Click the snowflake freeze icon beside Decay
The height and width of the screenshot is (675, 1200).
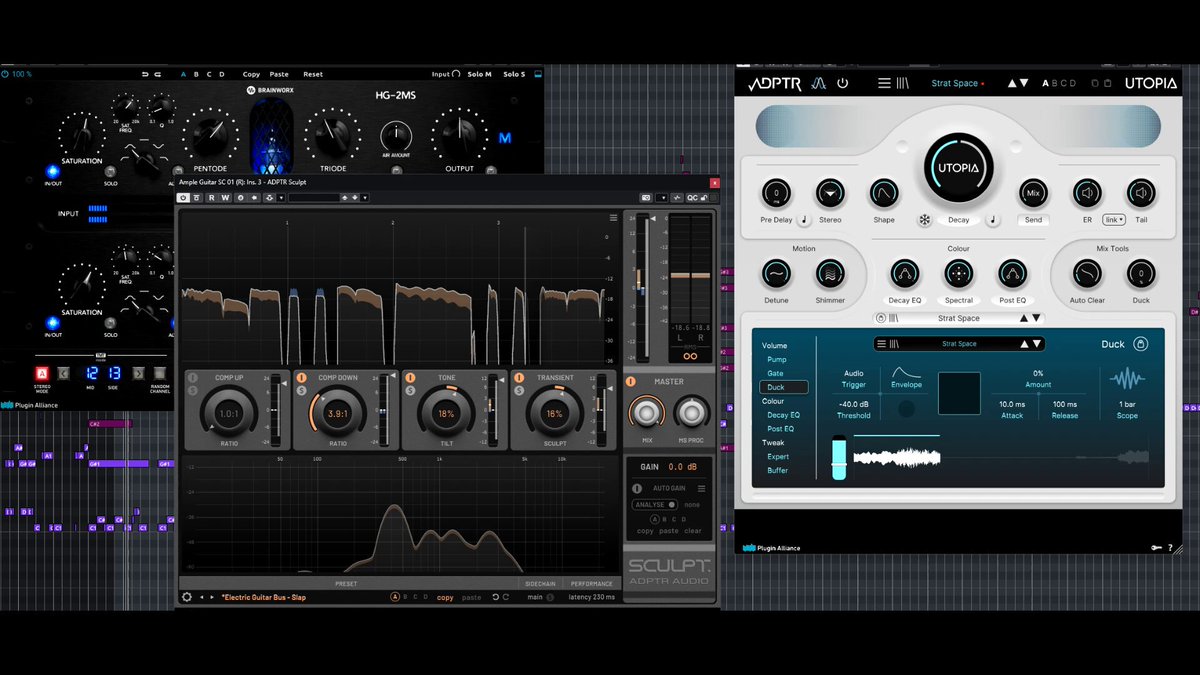point(925,220)
